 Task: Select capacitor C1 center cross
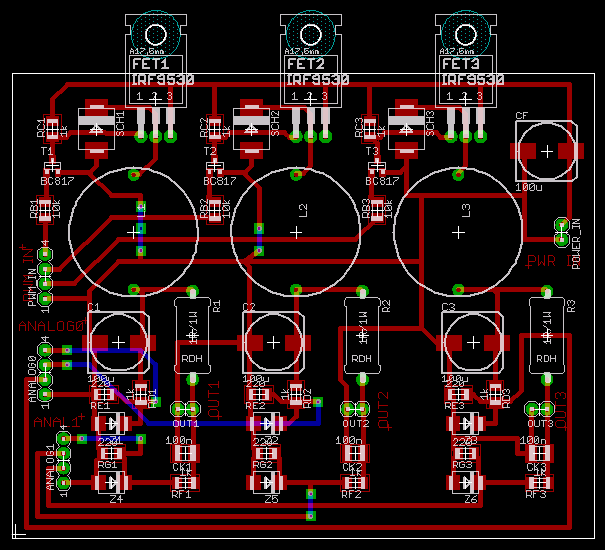pos(118,342)
